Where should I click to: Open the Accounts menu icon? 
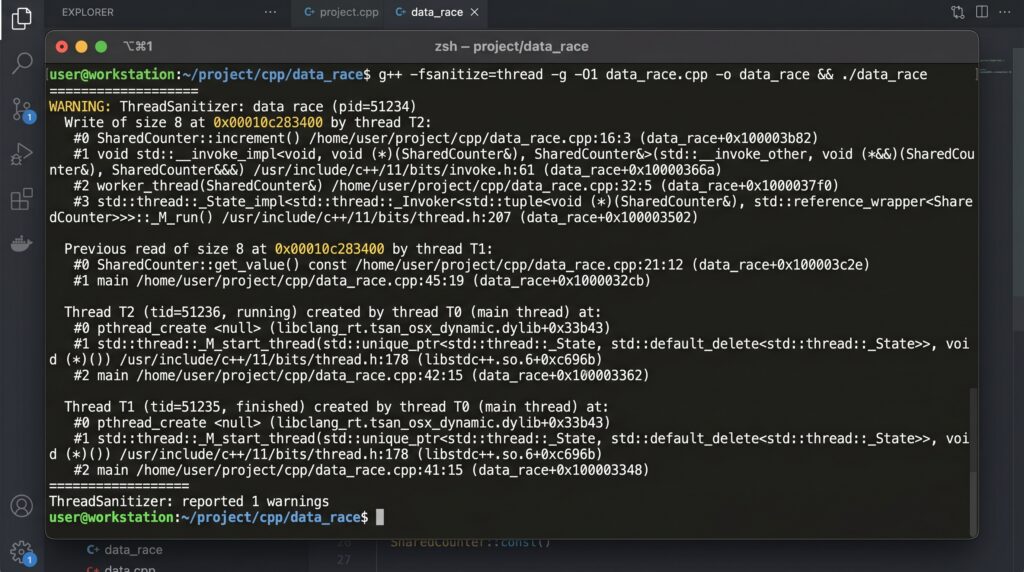[22, 506]
